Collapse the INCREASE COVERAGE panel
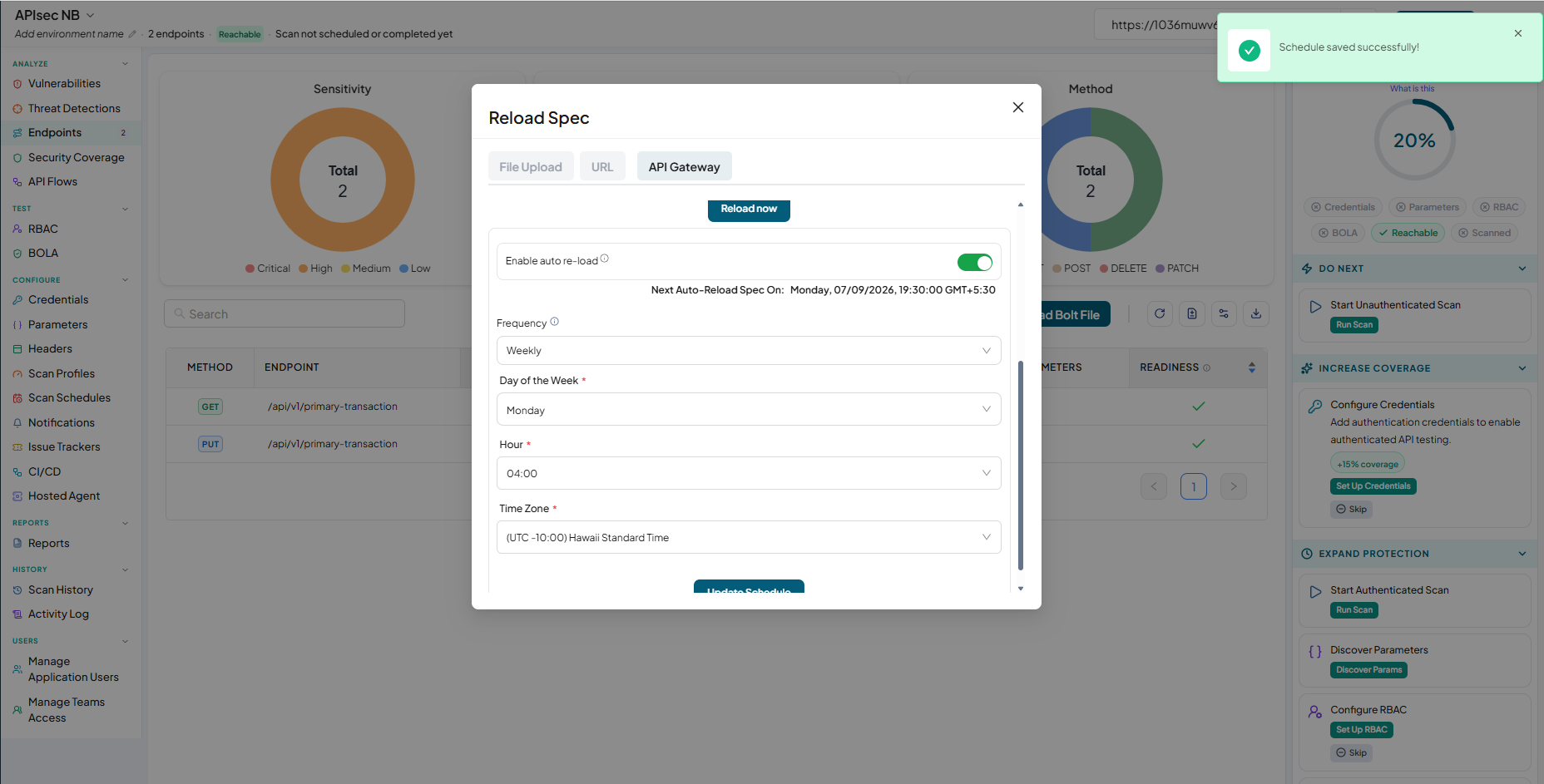Image resolution: width=1544 pixels, height=784 pixels. 1522,368
